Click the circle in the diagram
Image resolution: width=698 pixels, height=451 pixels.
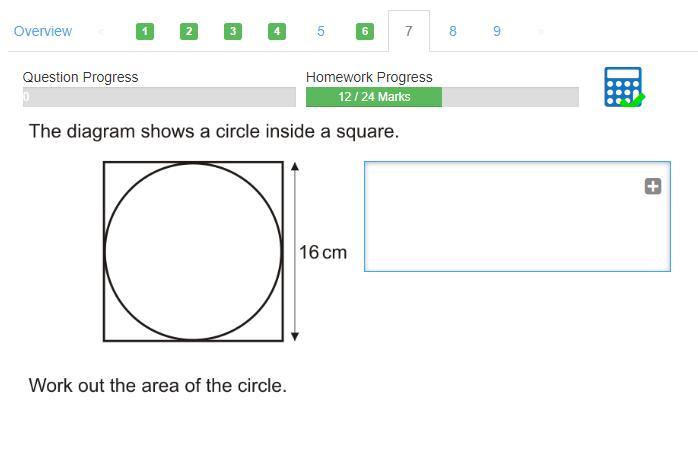coord(193,252)
